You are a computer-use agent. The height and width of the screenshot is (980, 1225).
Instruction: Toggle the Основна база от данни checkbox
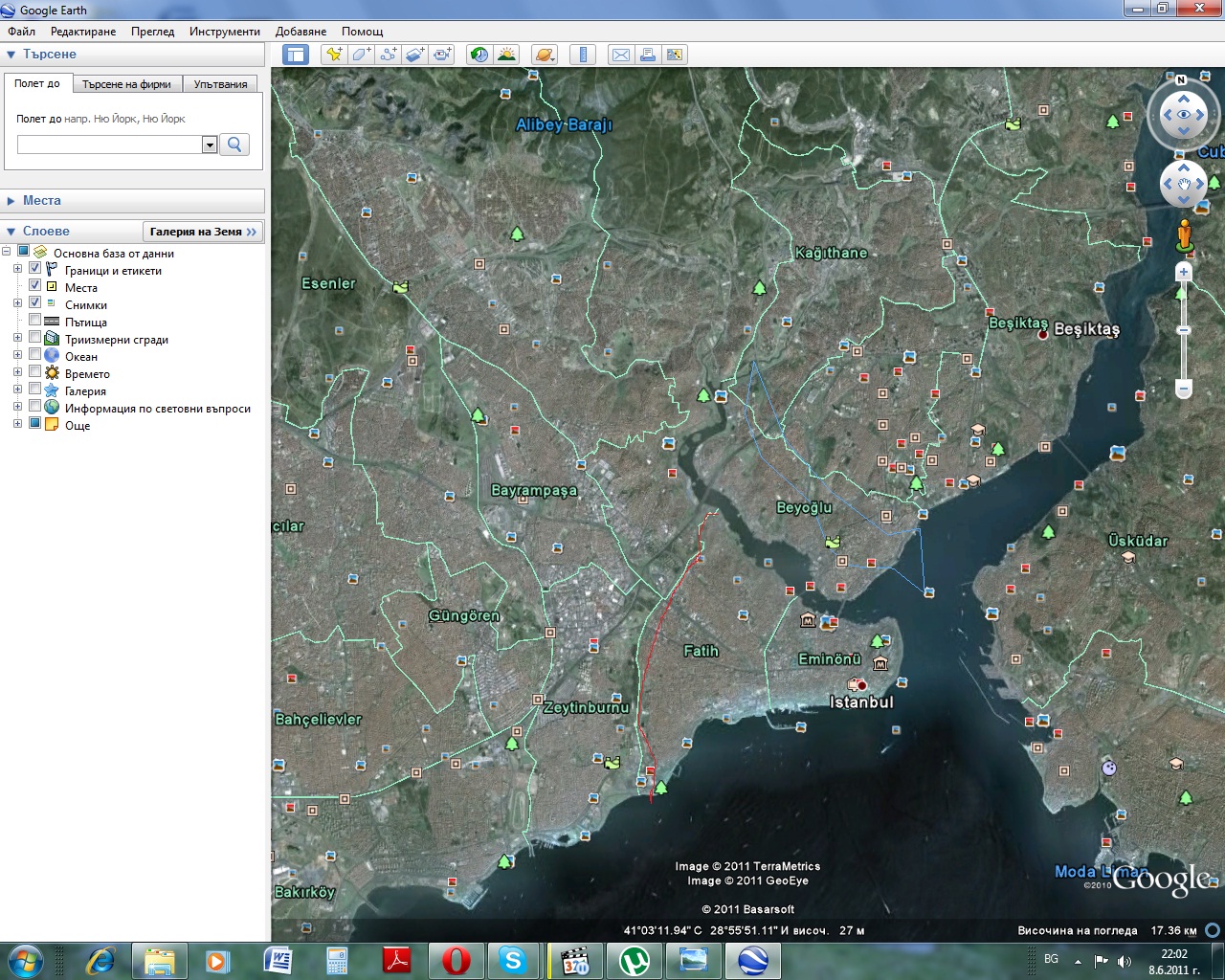pyautogui.click(x=24, y=252)
